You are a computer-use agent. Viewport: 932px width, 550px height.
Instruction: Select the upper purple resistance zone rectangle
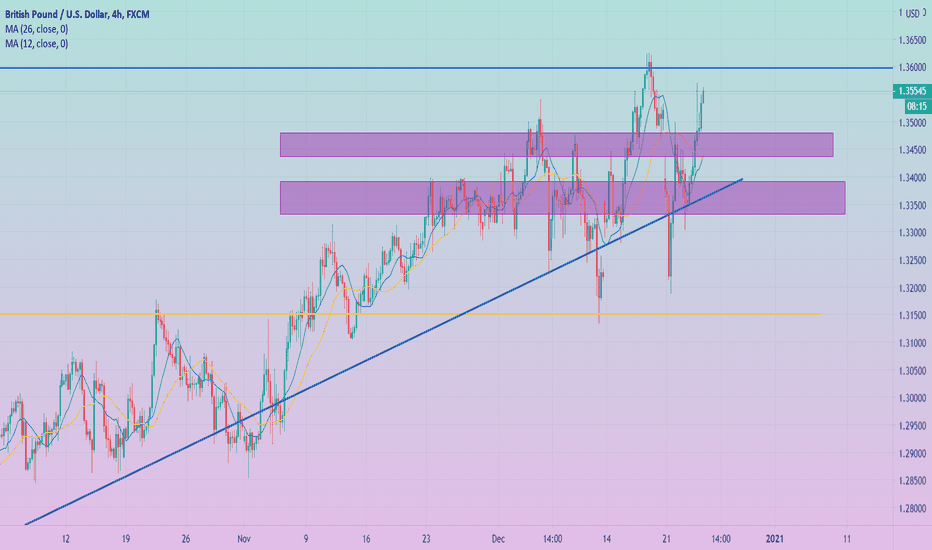tap(556, 144)
